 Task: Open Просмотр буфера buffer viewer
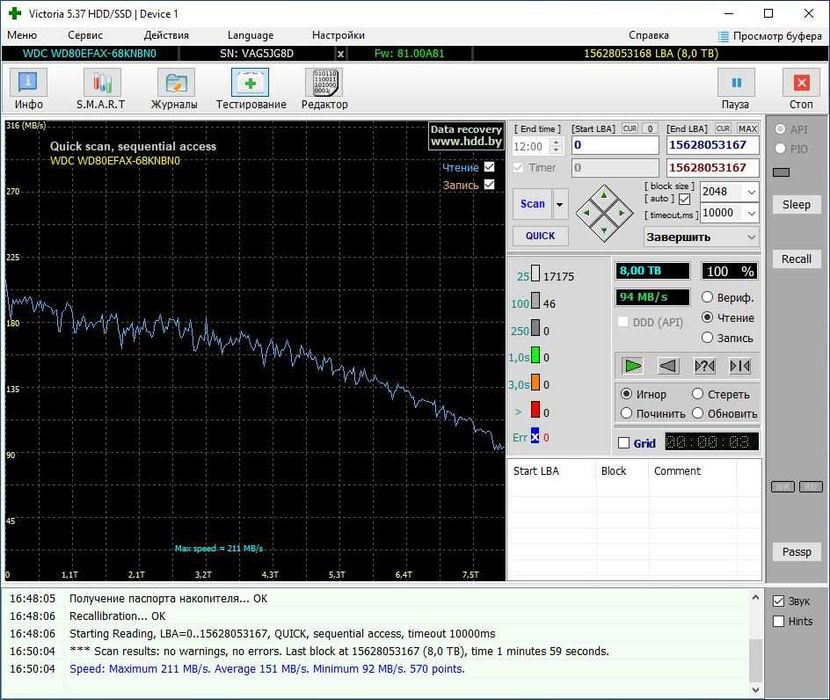tap(770, 35)
